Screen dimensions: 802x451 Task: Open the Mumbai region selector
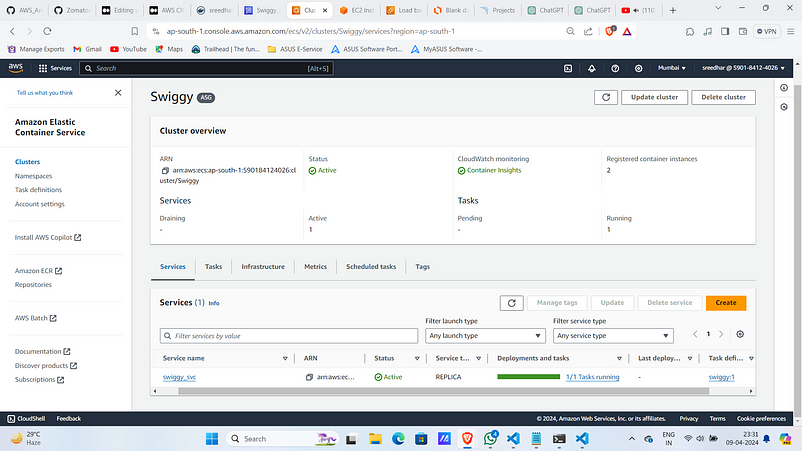[x=672, y=68]
